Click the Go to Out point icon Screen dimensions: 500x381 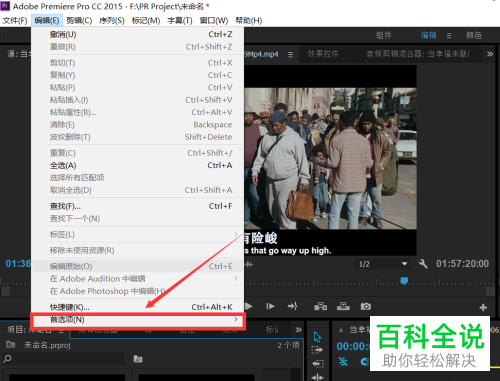pos(292,306)
